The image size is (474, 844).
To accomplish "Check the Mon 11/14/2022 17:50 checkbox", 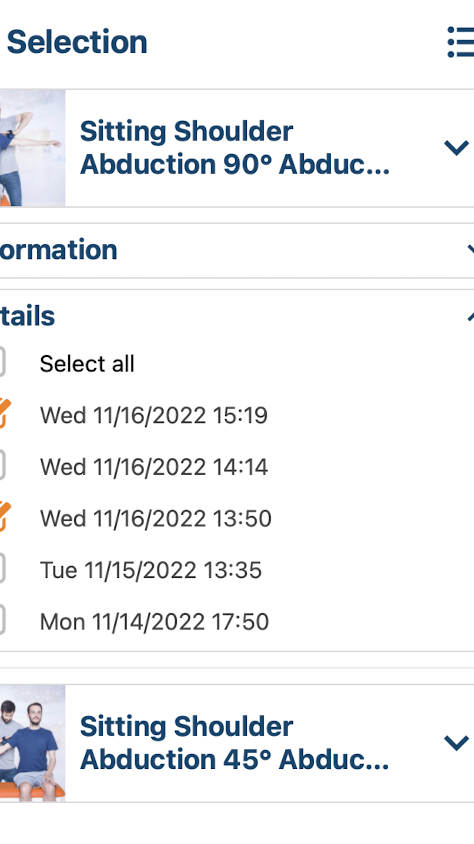I will [2, 621].
